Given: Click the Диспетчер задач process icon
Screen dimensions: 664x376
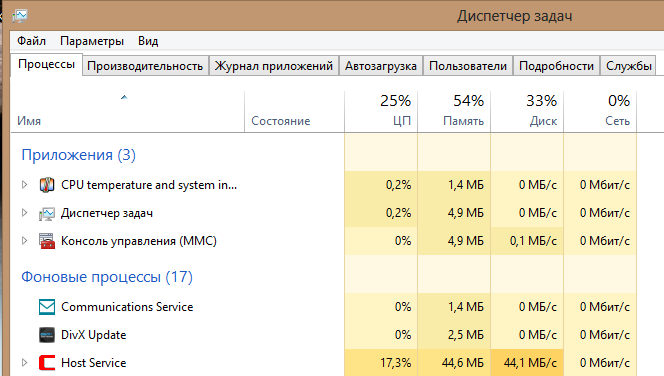Looking at the screenshot, I should [47, 213].
